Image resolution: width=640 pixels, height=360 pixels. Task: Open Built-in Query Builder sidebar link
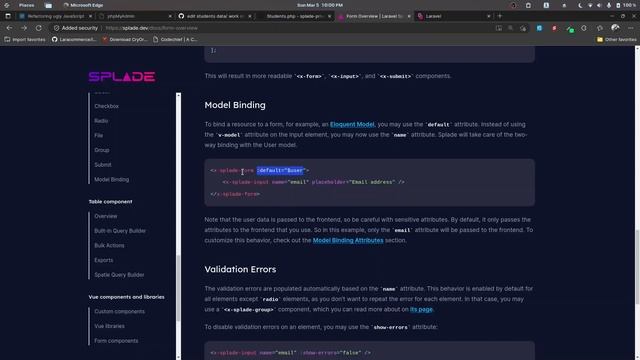[120, 231]
